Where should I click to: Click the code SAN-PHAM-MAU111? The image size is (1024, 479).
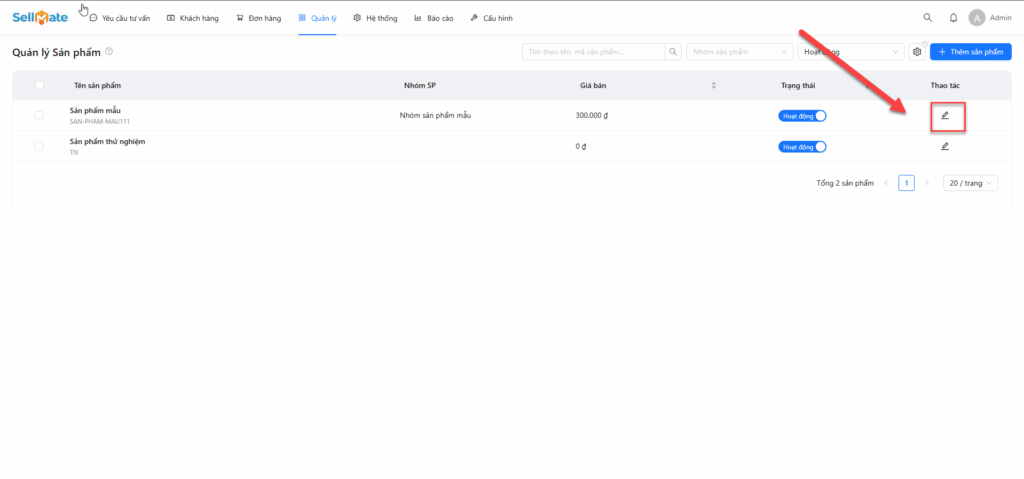tap(100, 122)
